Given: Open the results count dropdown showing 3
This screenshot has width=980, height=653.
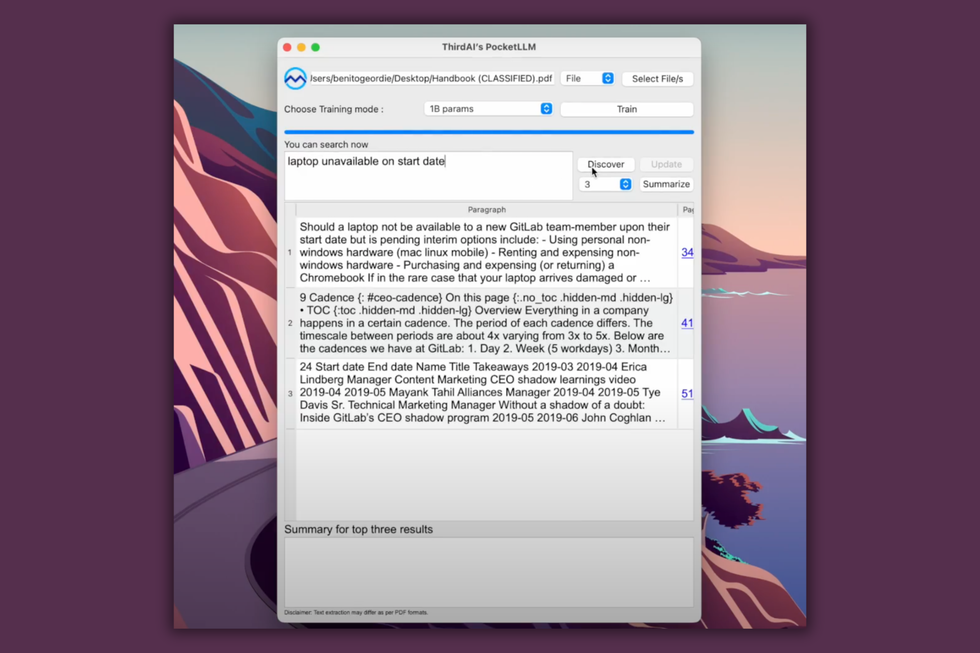Looking at the screenshot, I should 606,184.
